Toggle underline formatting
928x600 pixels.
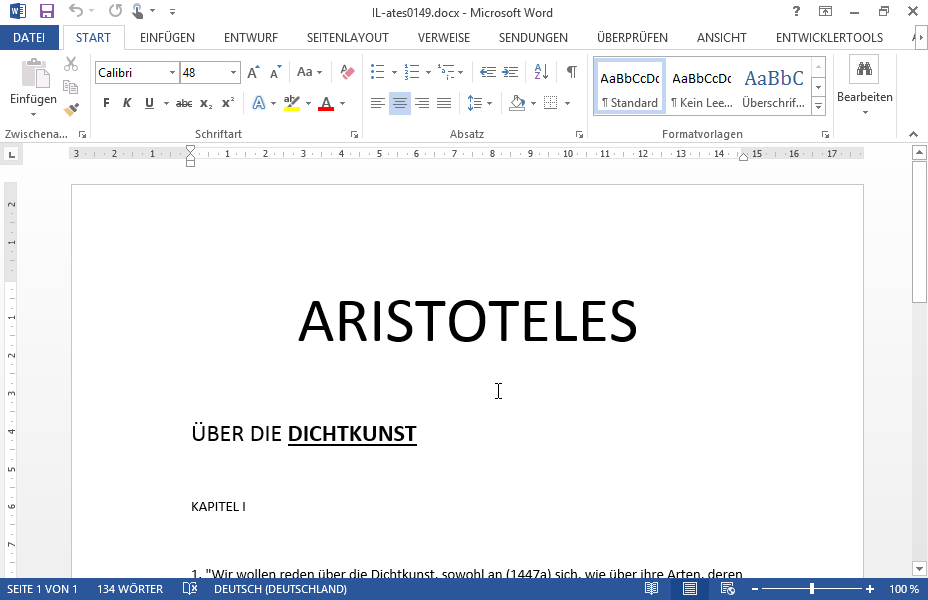coord(149,104)
